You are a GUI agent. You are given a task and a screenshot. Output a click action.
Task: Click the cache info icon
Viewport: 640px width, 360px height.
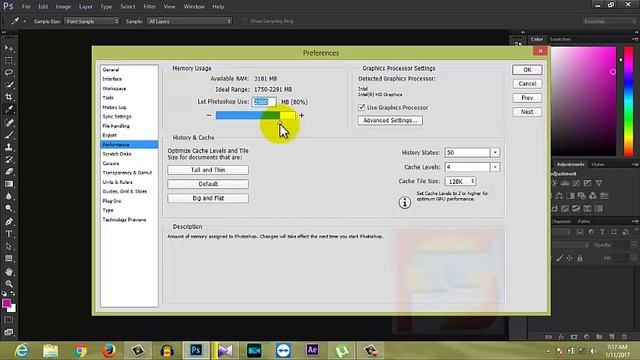pyautogui.click(x=404, y=202)
